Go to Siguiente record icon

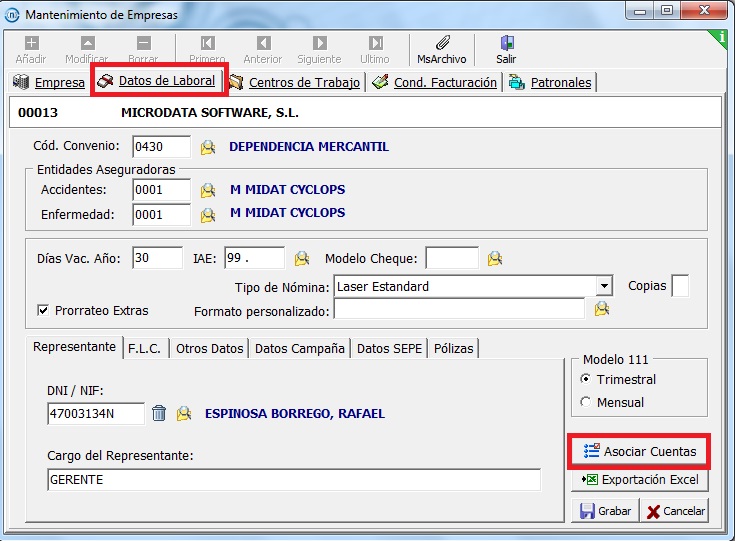coord(320,44)
